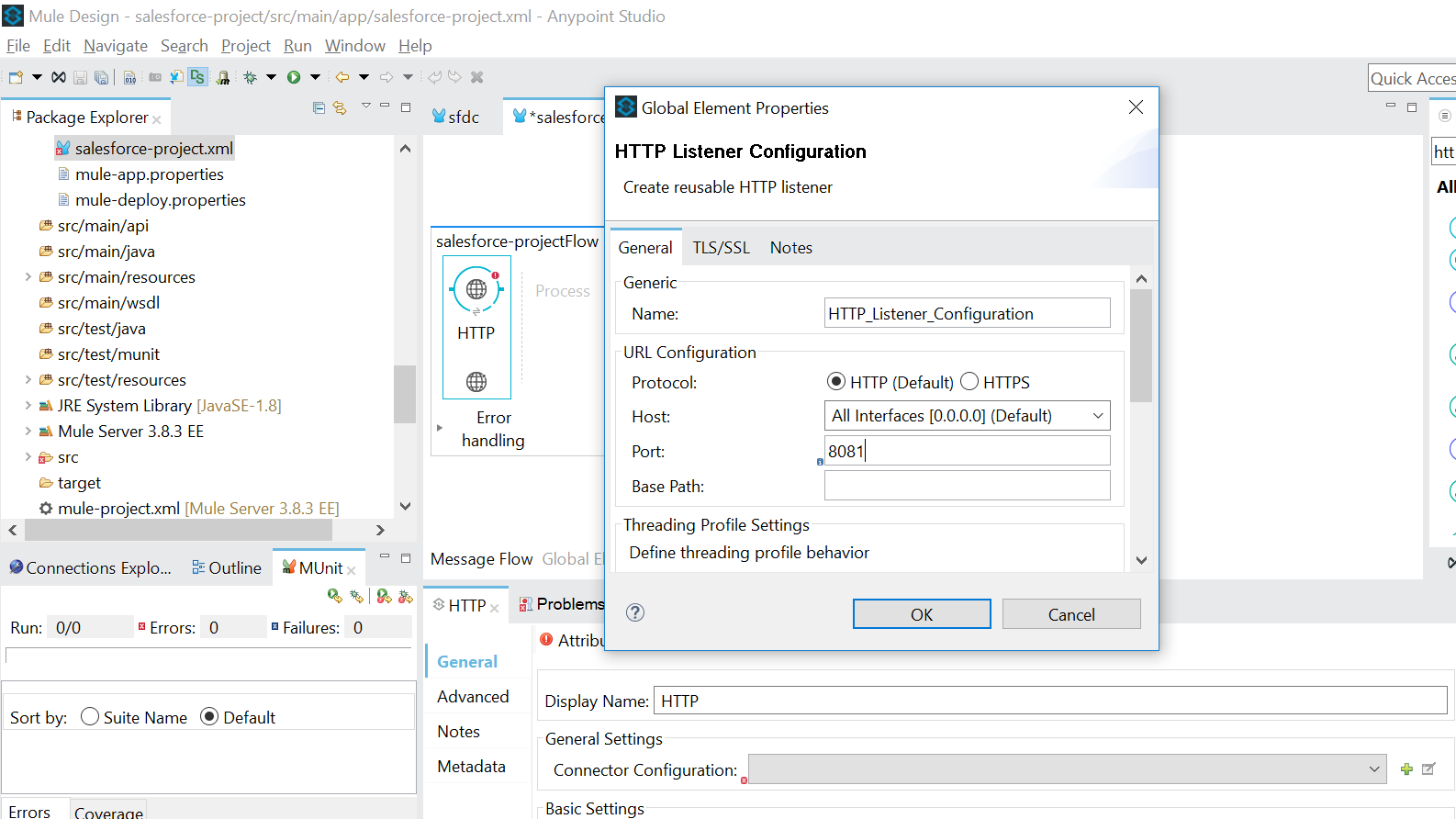This screenshot has height=819, width=1456.
Task: Sort MUnit results by Suite Name
Action: [x=90, y=716]
